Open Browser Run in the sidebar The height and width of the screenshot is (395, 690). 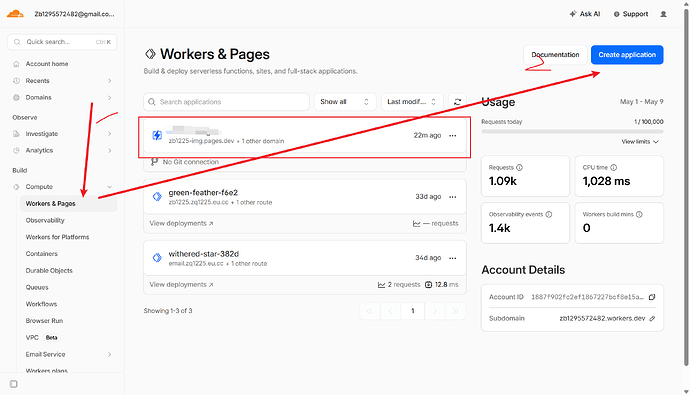44,321
